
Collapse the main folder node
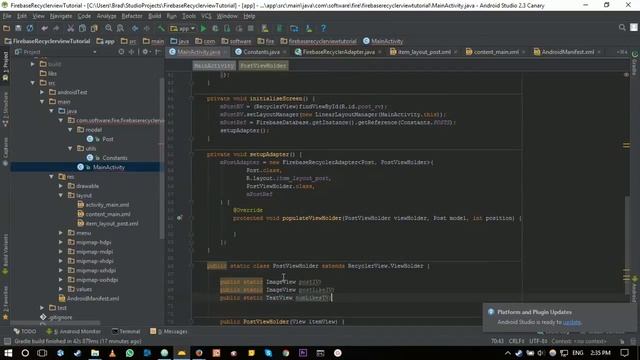pyautogui.click(x=42, y=102)
